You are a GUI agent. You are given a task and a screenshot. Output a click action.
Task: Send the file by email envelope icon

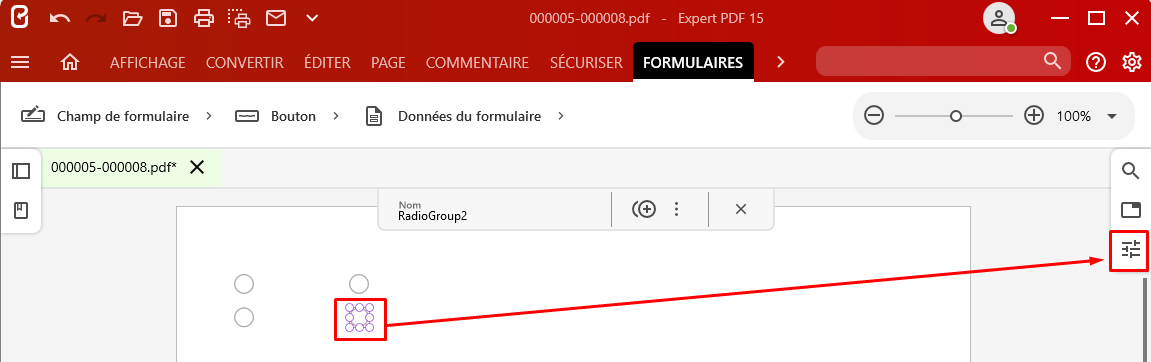point(276,18)
